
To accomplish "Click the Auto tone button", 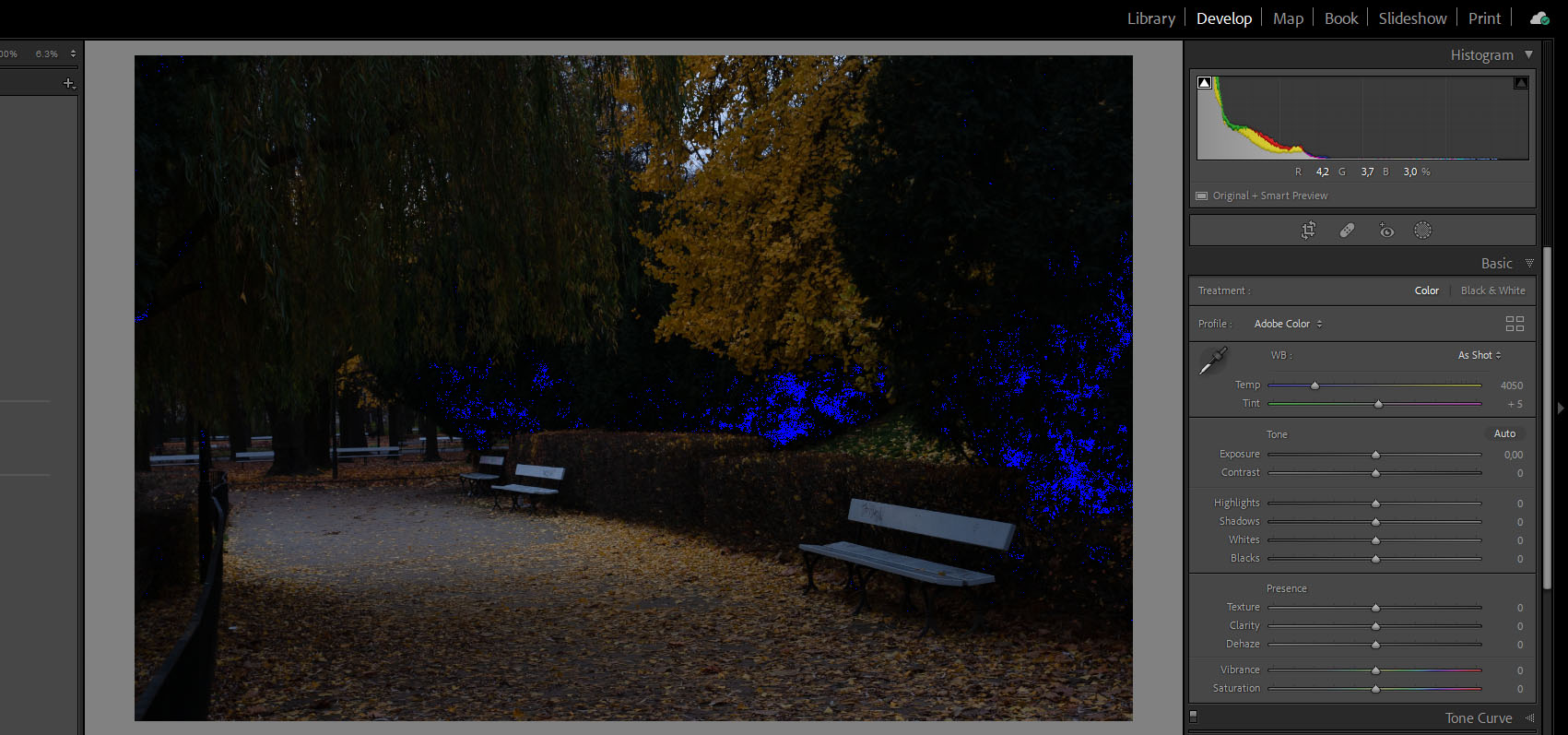I will (1504, 433).
